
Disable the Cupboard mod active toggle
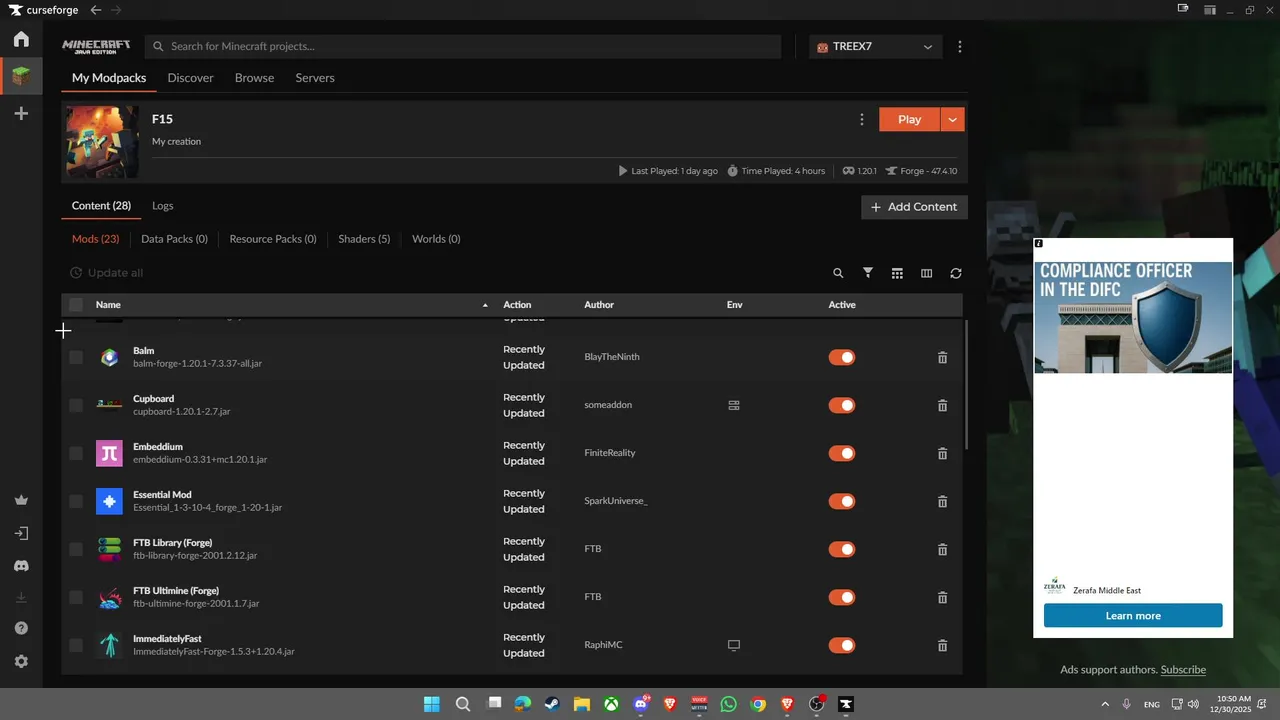click(842, 405)
